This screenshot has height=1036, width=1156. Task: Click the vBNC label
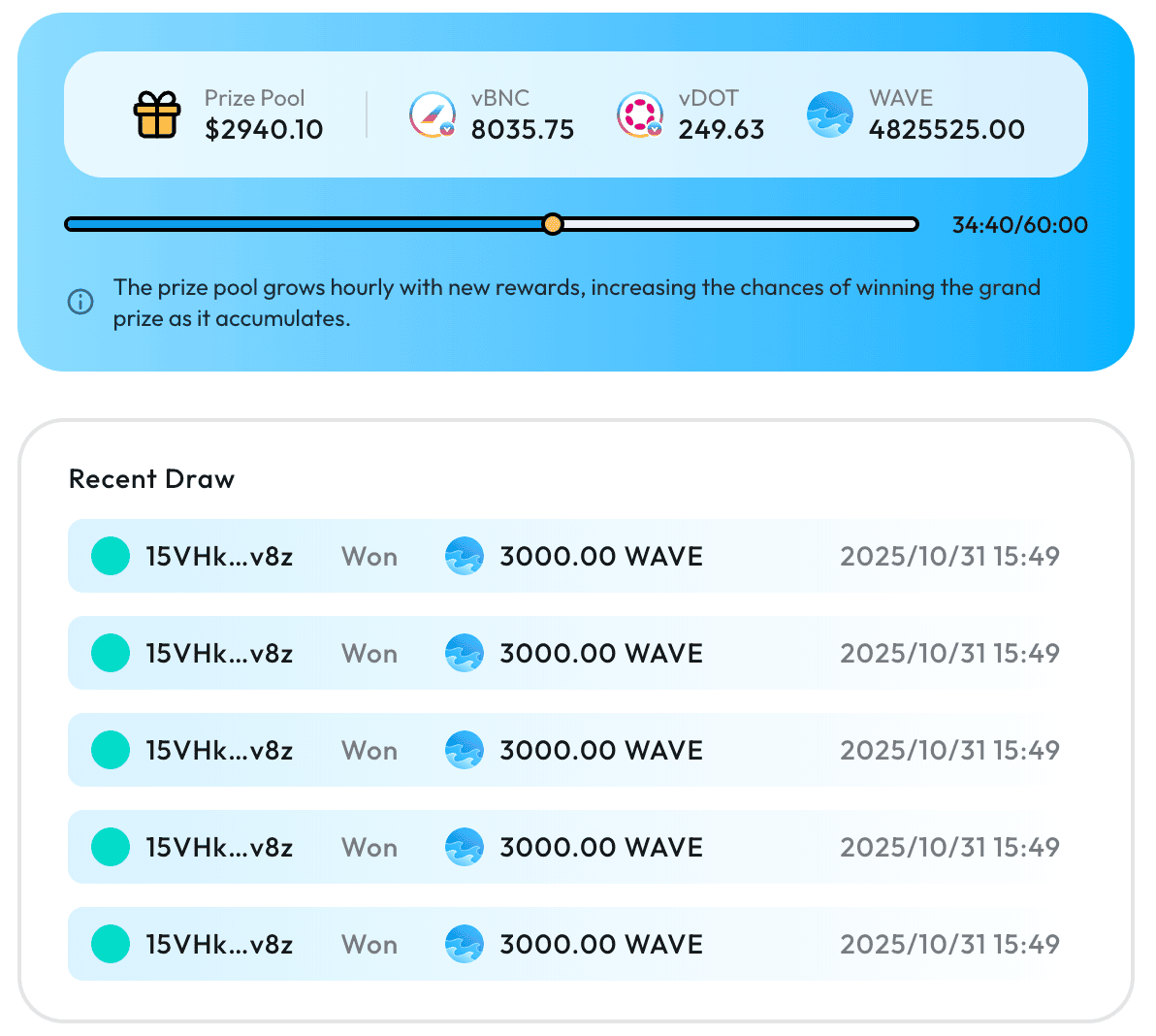tap(500, 98)
